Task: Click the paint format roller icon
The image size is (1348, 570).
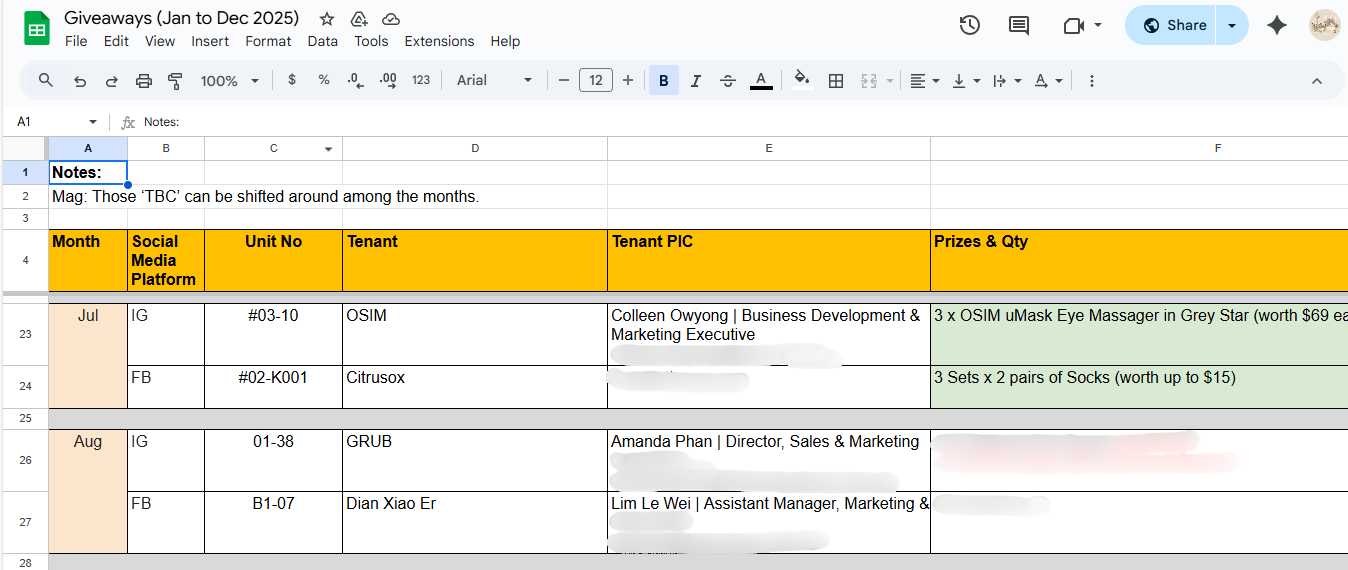Action: (176, 81)
